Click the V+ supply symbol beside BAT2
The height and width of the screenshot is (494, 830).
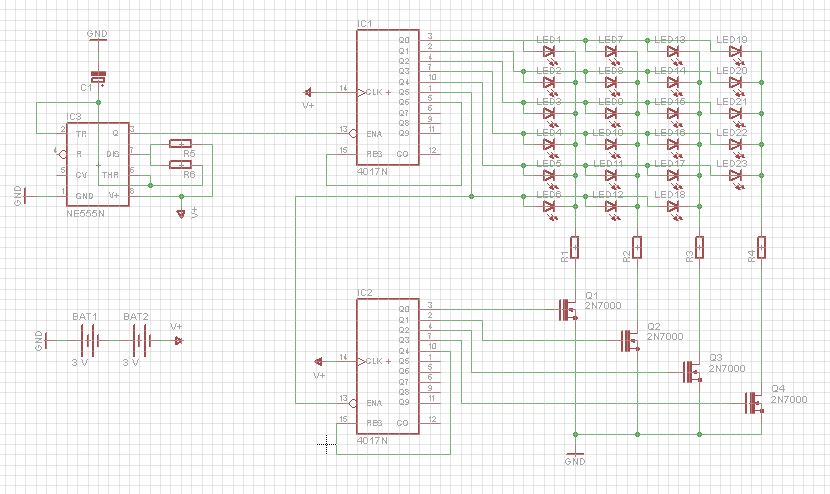[178, 341]
